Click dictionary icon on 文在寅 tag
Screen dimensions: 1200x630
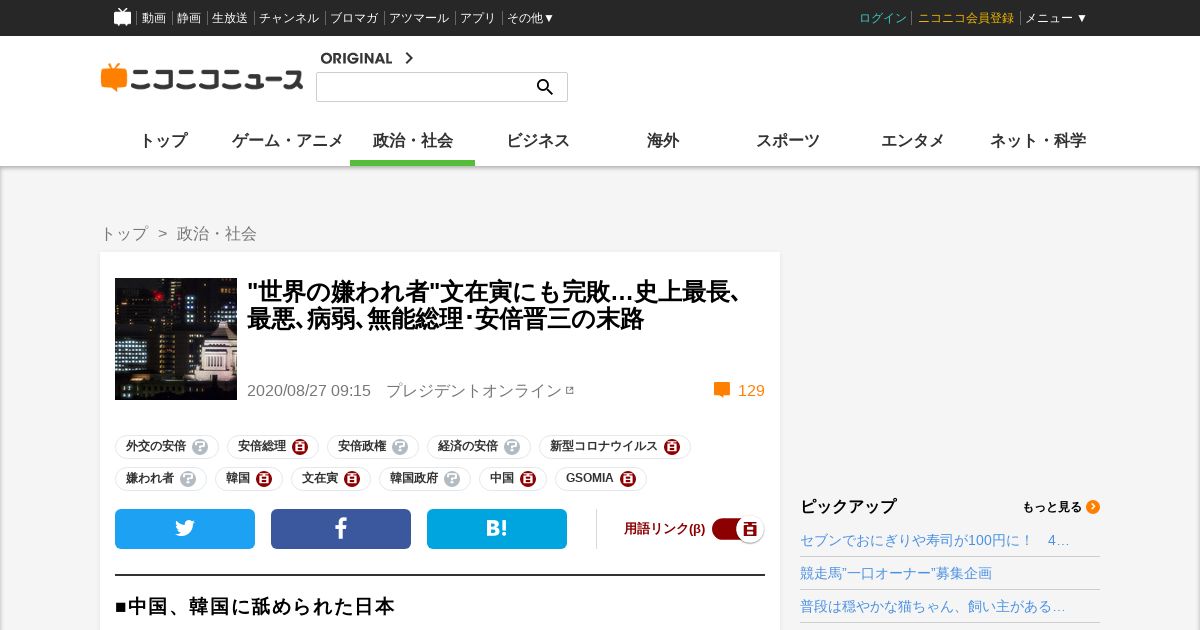pyautogui.click(x=352, y=479)
